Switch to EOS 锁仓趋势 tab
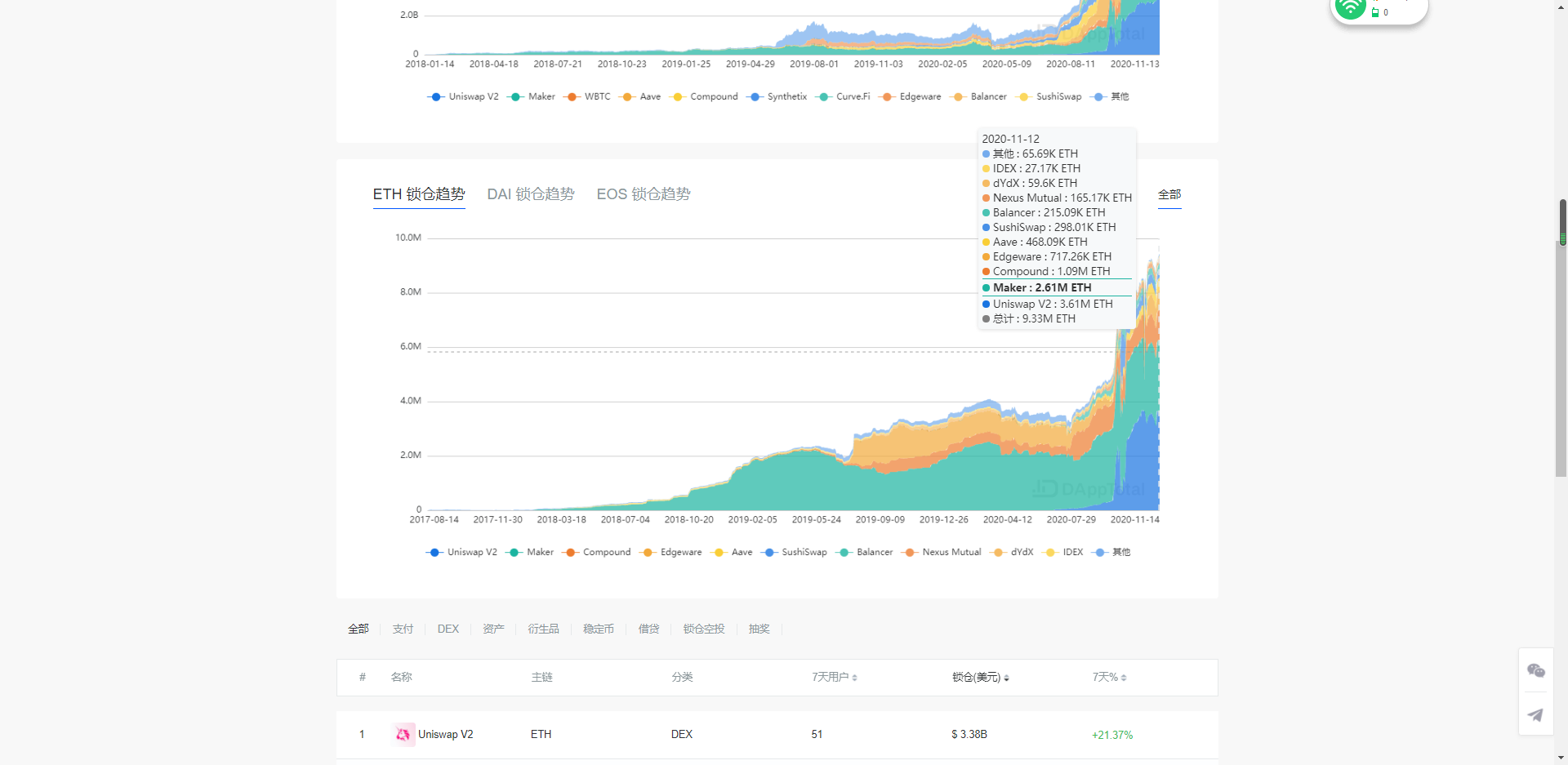 [644, 194]
